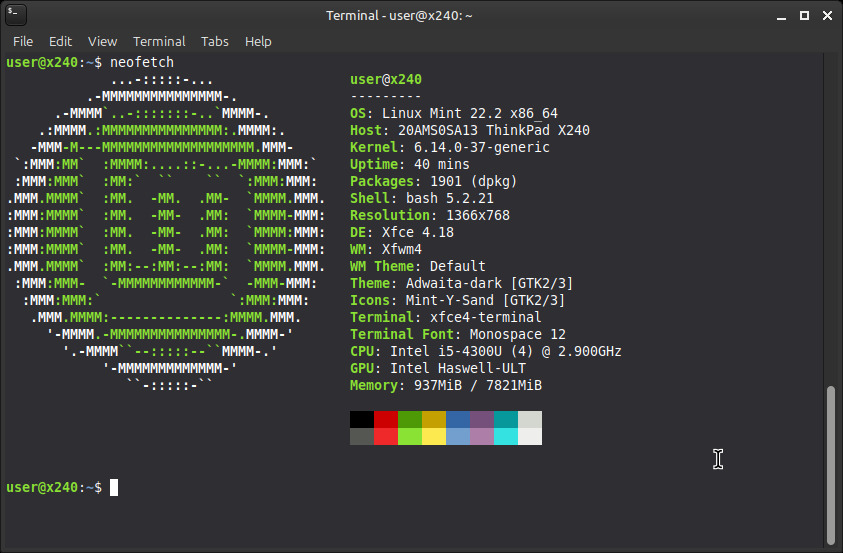
Task: Click the dark red color block
Action: 386,419
